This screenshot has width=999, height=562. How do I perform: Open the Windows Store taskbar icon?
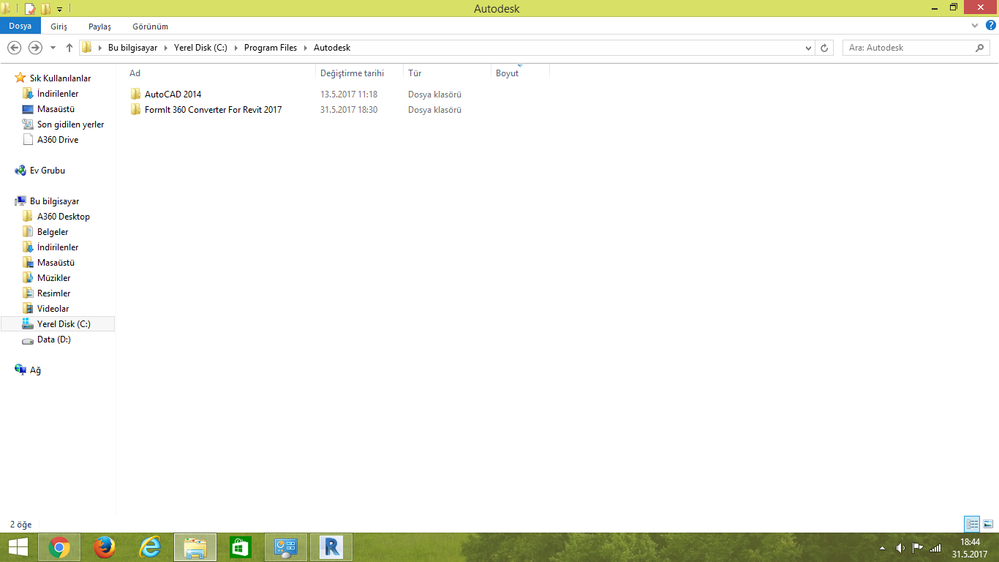click(240, 547)
